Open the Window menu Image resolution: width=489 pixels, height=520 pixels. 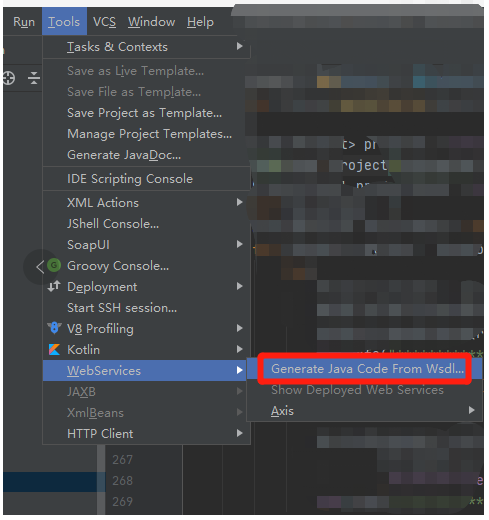151,22
